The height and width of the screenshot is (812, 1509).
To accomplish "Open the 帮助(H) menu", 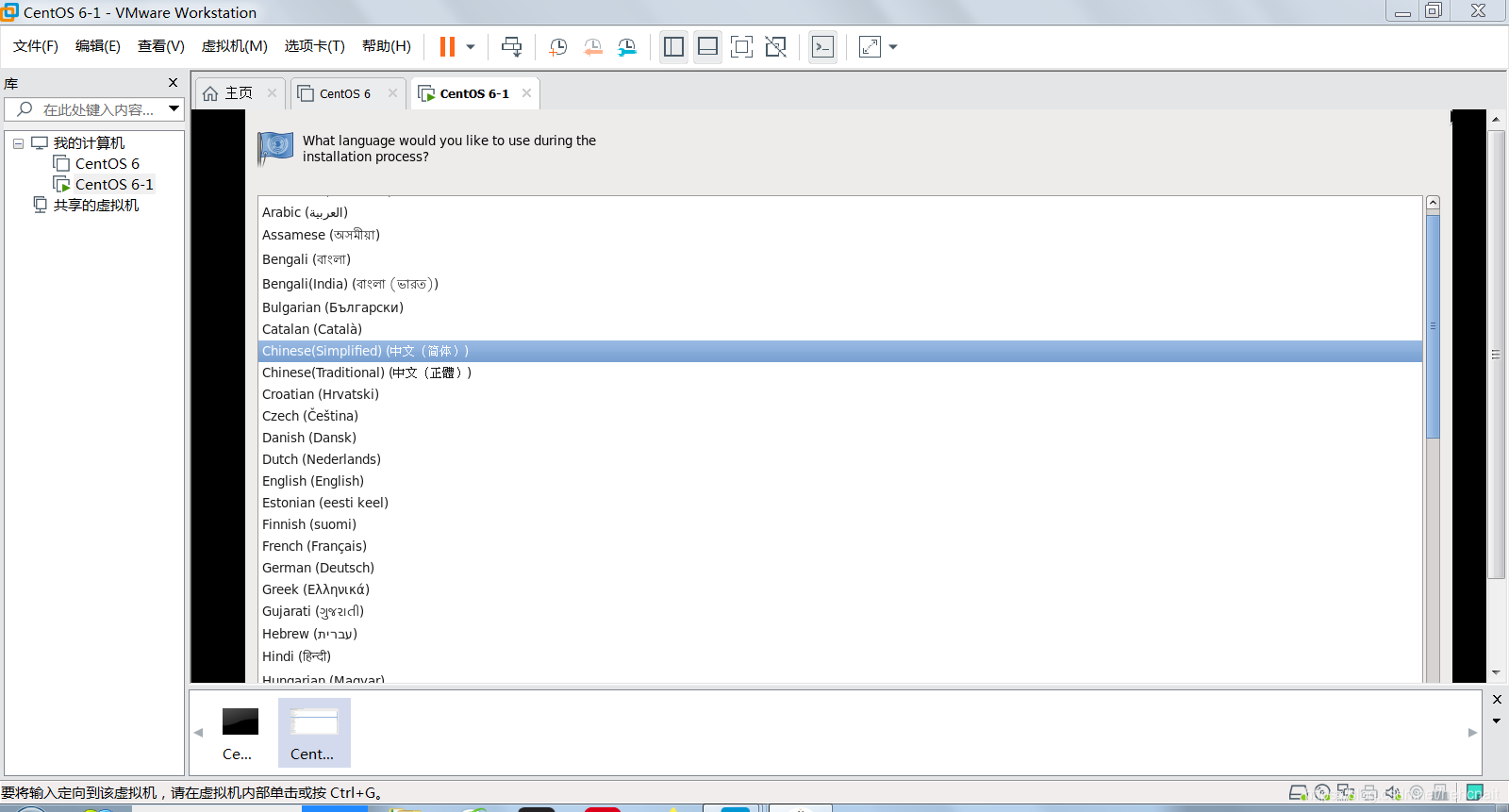I will click(x=387, y=46).
